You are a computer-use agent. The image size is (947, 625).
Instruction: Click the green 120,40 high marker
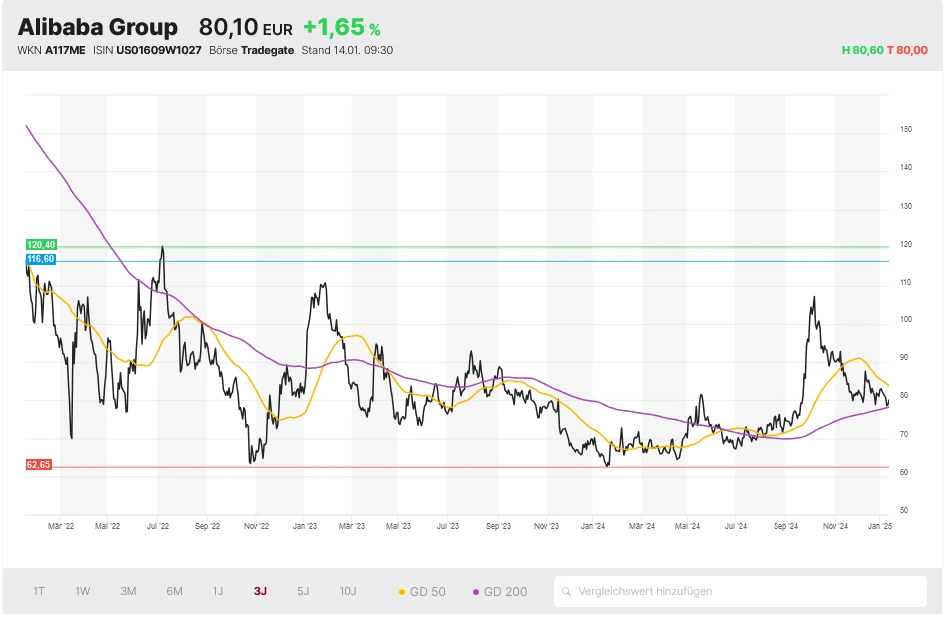pyautogui.click(x=41, y=245)
